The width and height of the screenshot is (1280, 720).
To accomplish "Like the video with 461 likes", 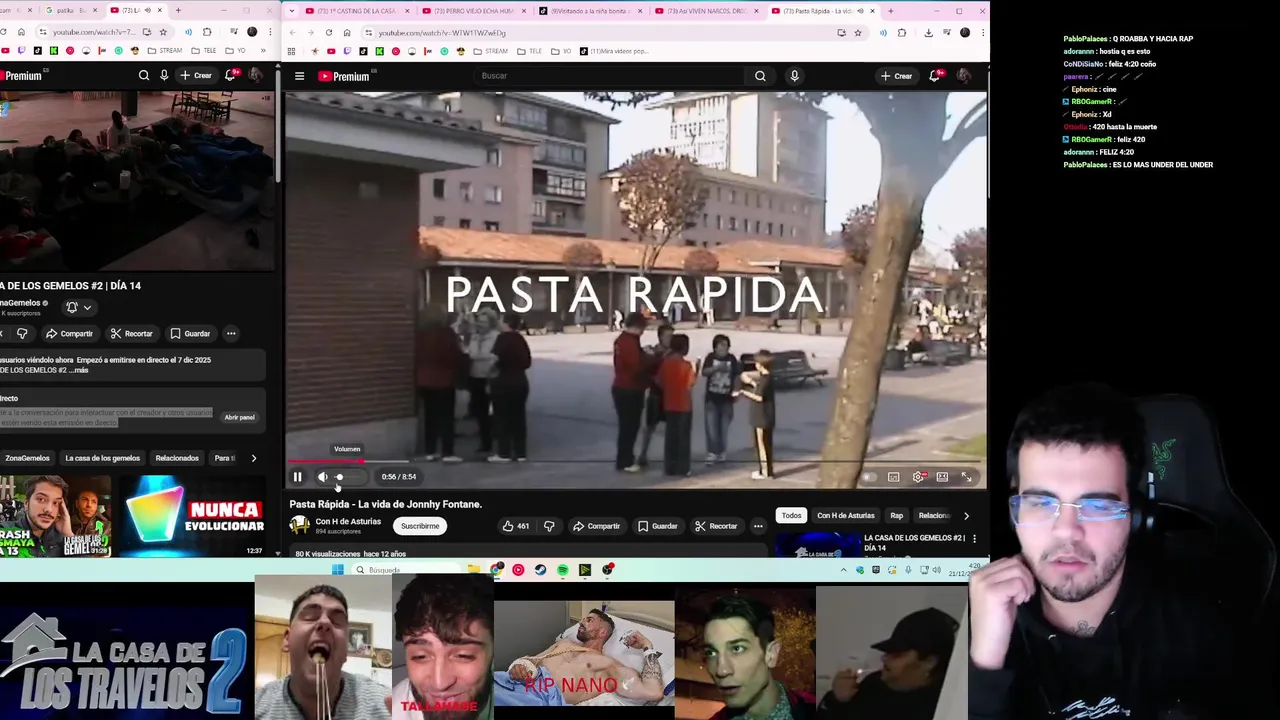I will (x=516, y=526).
